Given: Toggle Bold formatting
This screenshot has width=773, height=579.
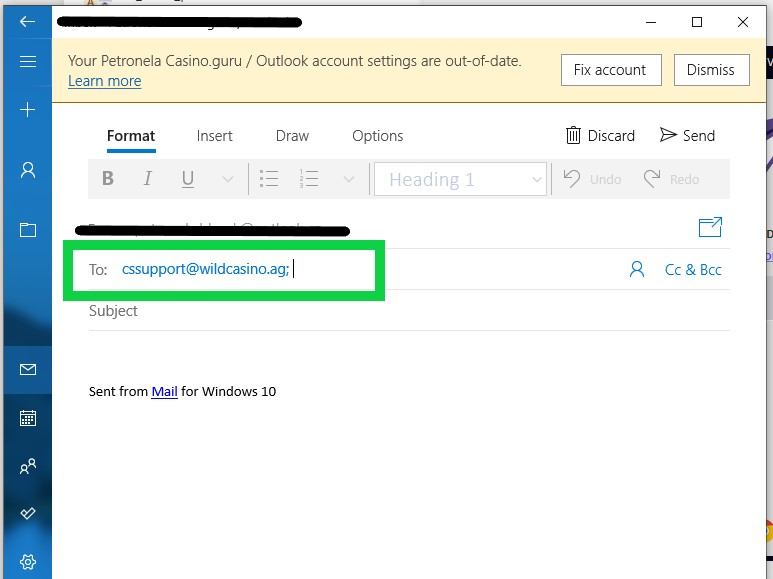Looking at the screenshot, I should pyautogui.click(x=108, y=179).
